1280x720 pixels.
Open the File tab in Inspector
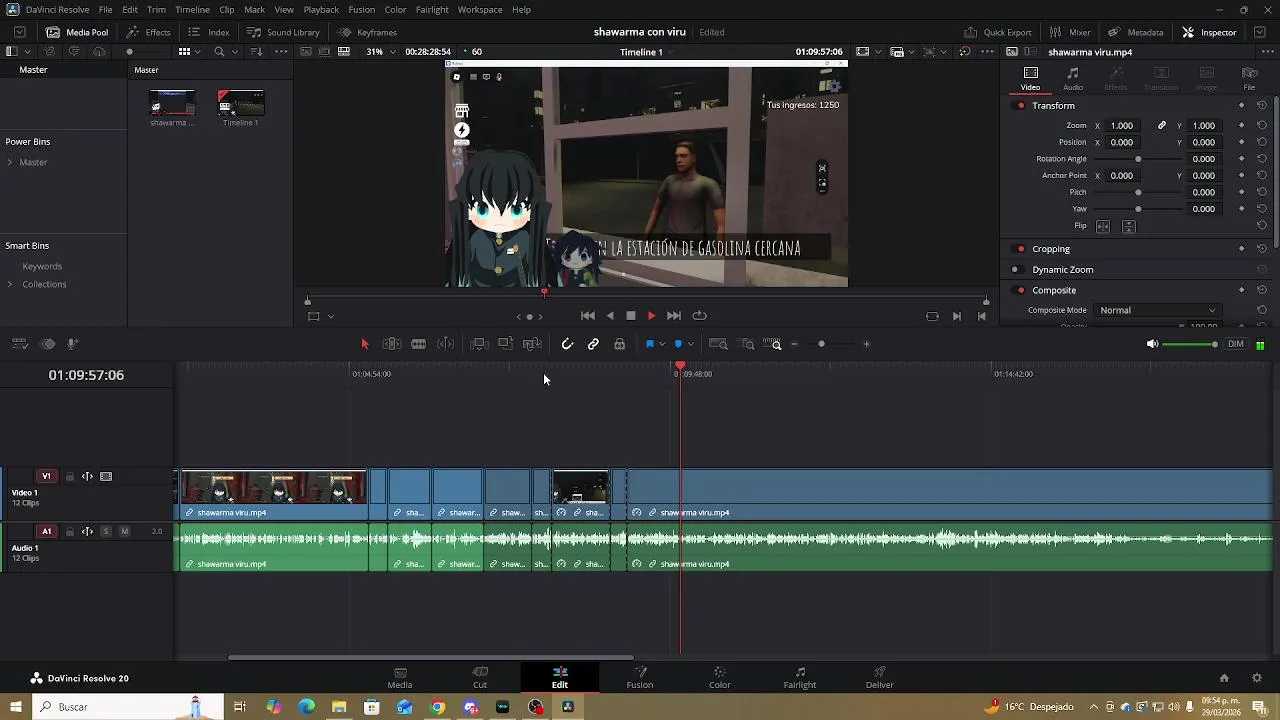[1249, 79]
